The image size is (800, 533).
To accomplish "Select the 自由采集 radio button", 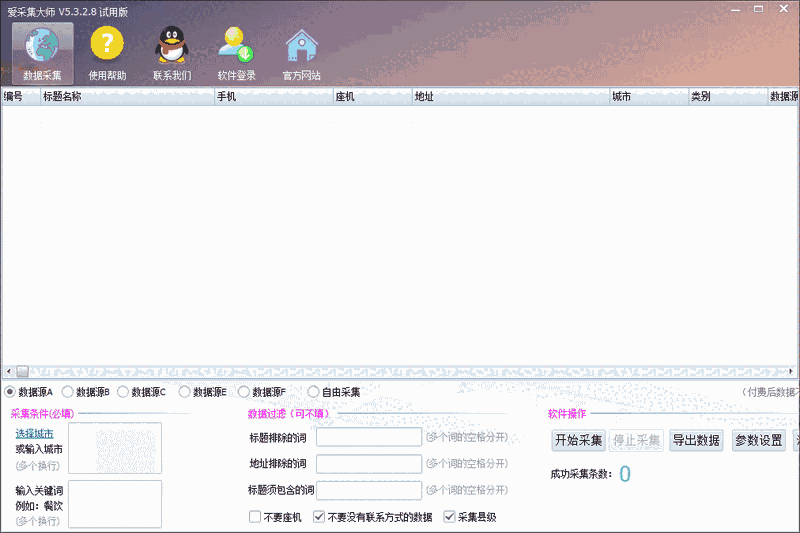I will [x=313, y=392].
